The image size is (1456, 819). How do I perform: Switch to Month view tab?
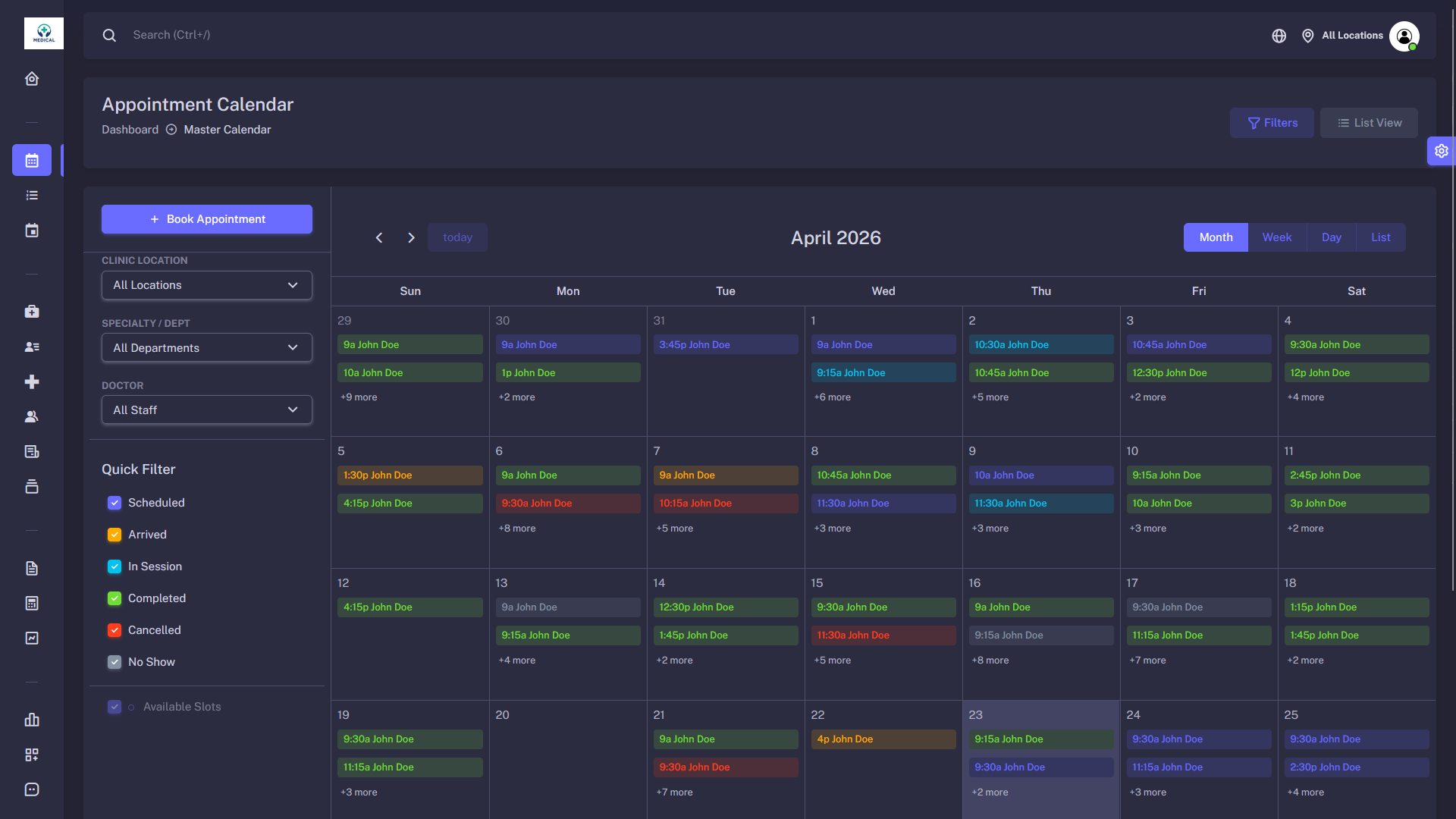coord(1216,237)
